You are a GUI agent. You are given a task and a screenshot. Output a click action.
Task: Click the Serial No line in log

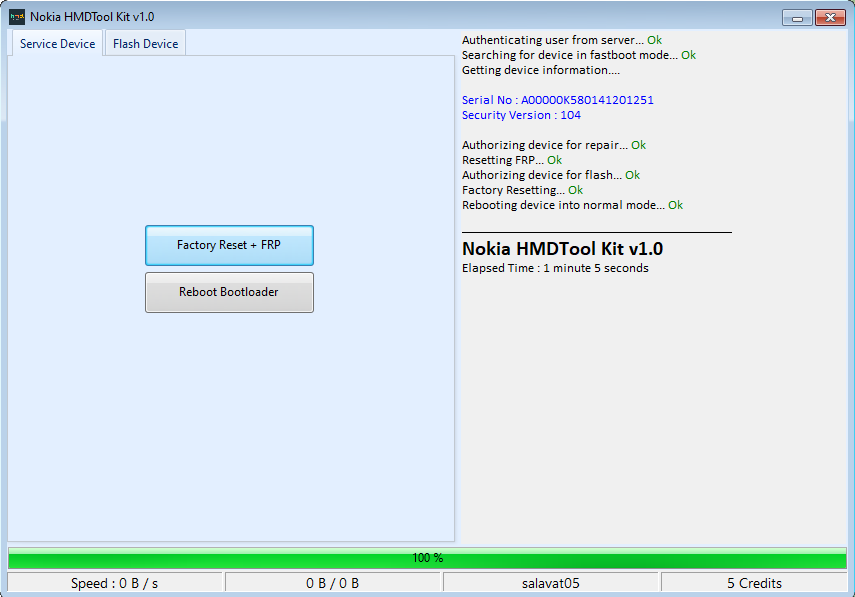[x=557, y=100]
